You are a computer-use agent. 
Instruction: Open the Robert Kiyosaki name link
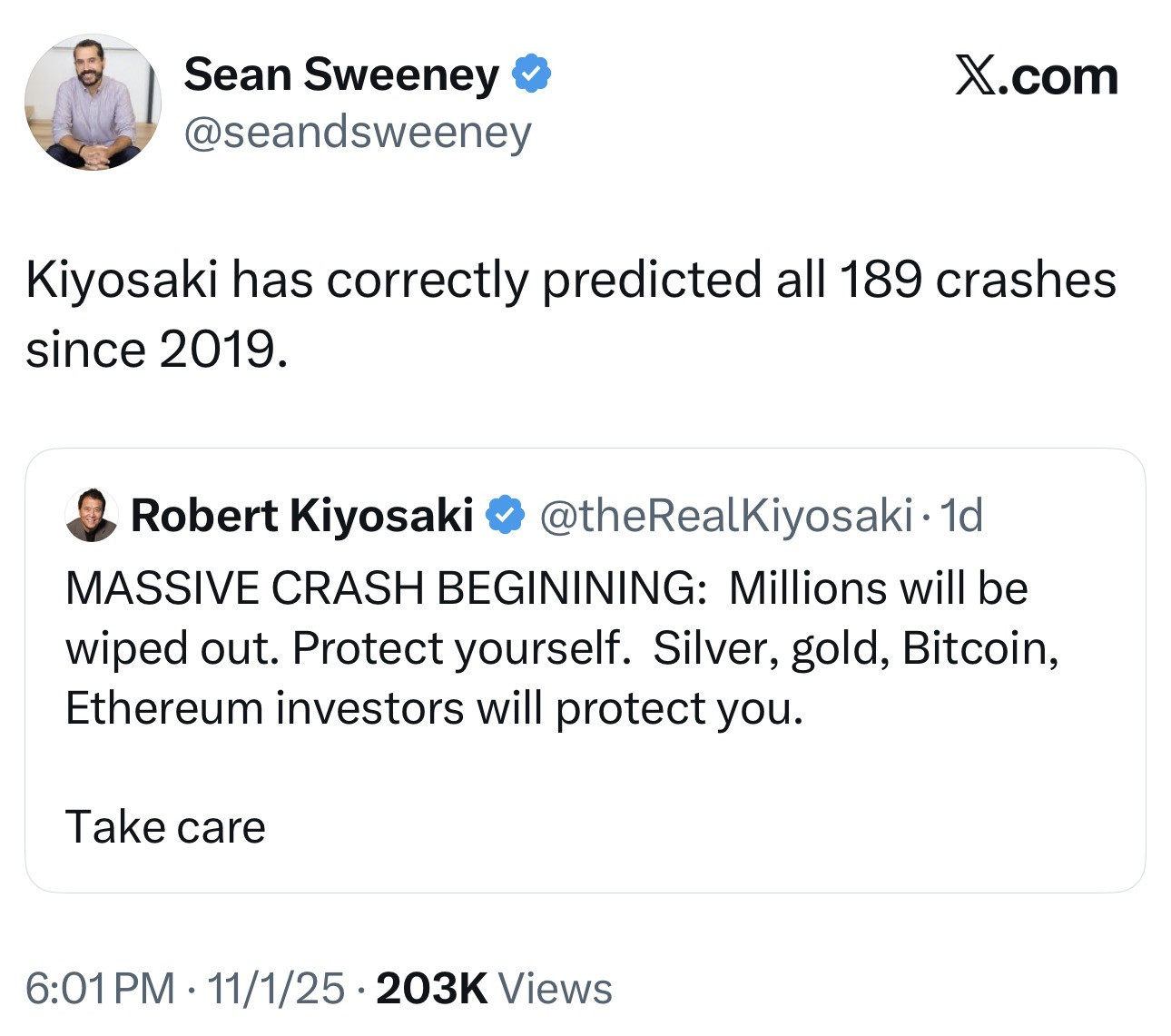tap(301, 515)
